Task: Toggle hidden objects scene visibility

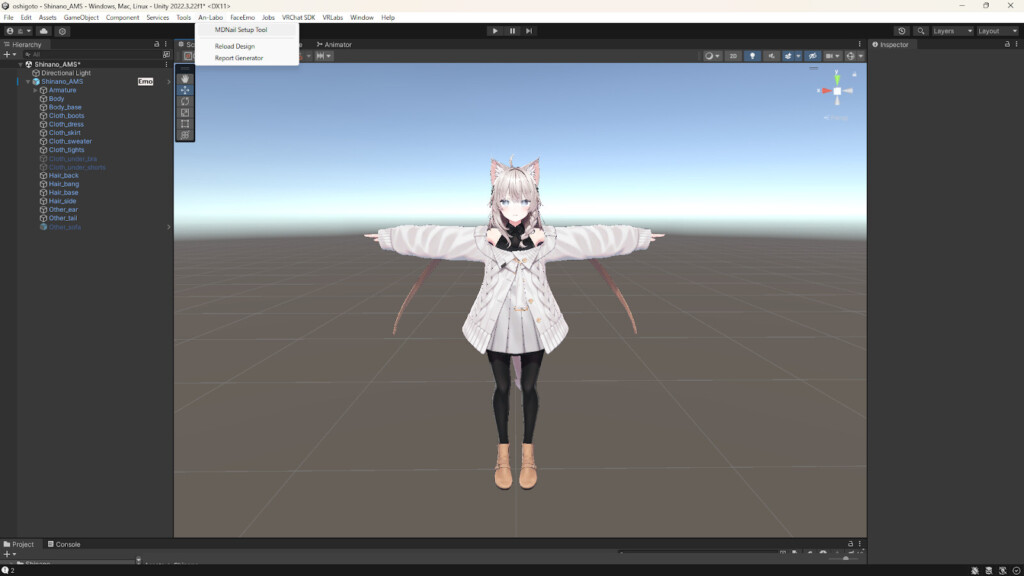Action: 812,56
